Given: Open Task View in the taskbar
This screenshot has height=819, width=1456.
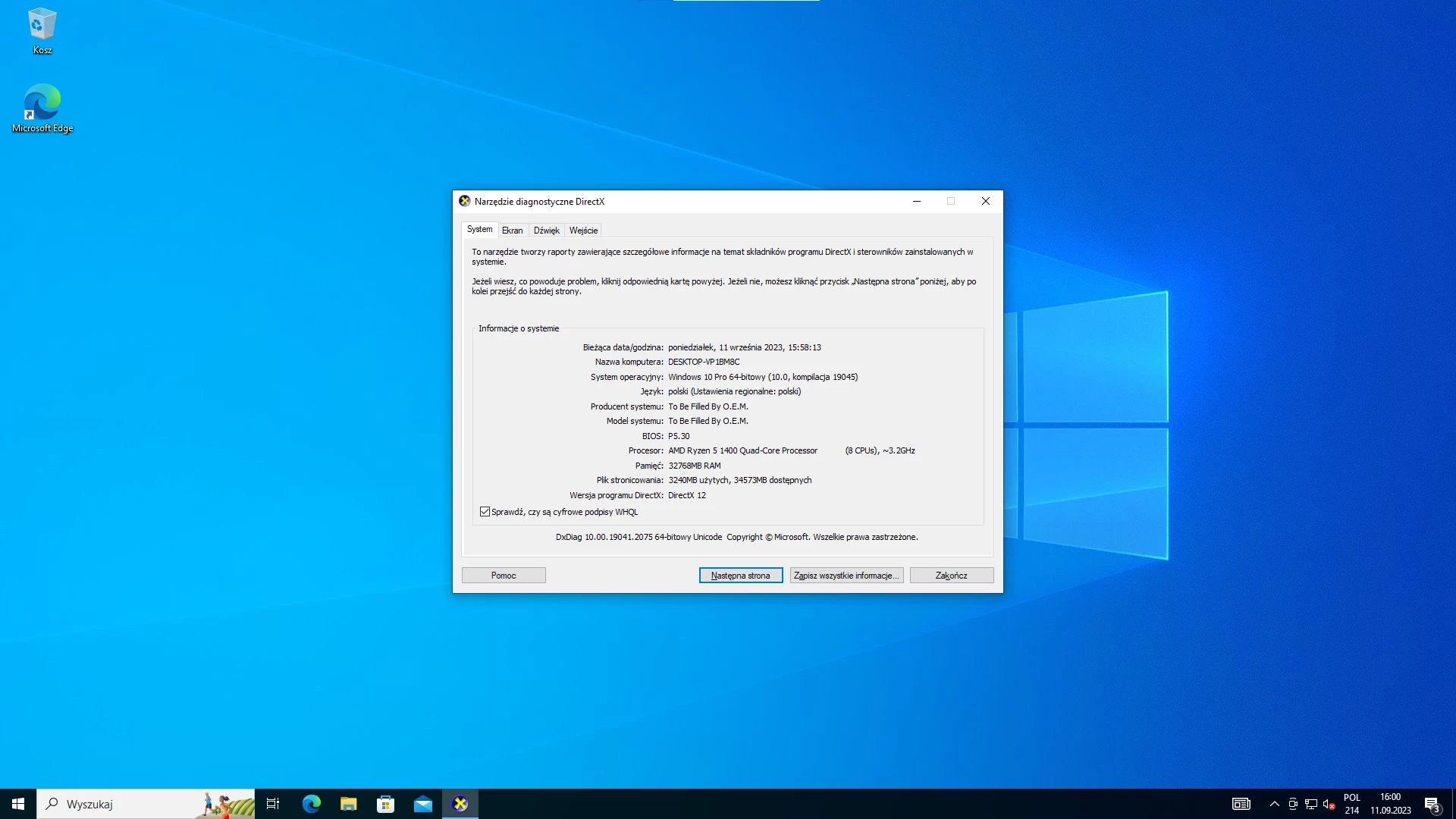Looking at the screenshot, I should point(273,804).
